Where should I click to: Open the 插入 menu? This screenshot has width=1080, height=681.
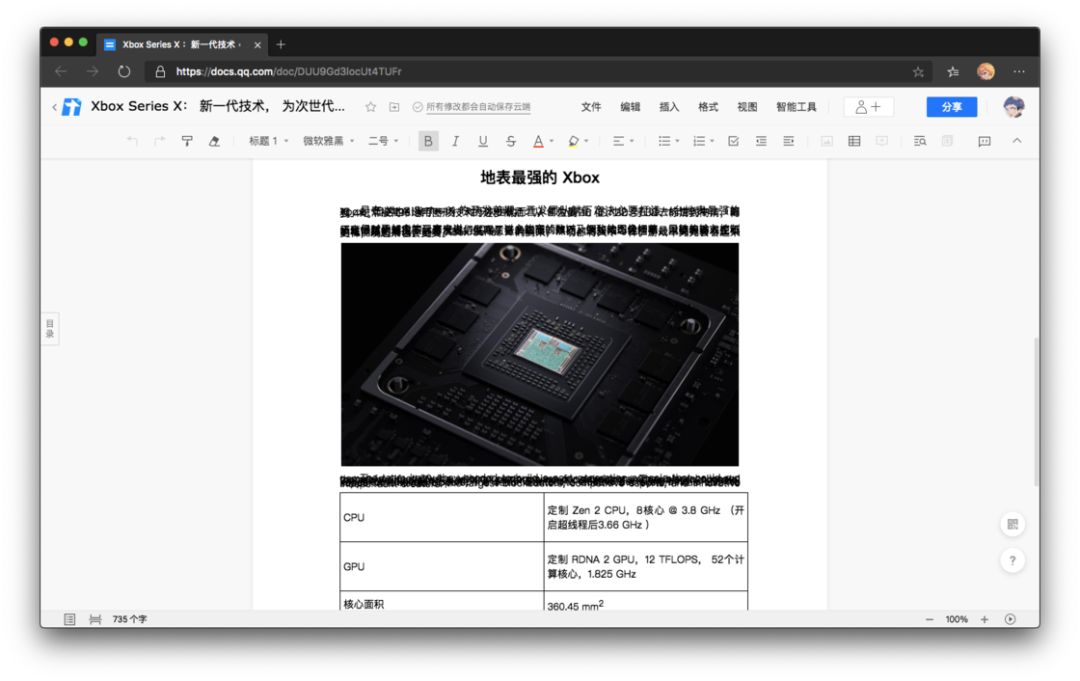pyautogui.click(x=669, y=107)
